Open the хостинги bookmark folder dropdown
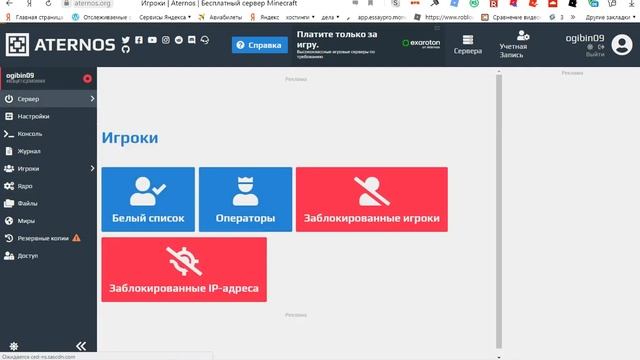The image size is (640, 360). pos(300,17)
